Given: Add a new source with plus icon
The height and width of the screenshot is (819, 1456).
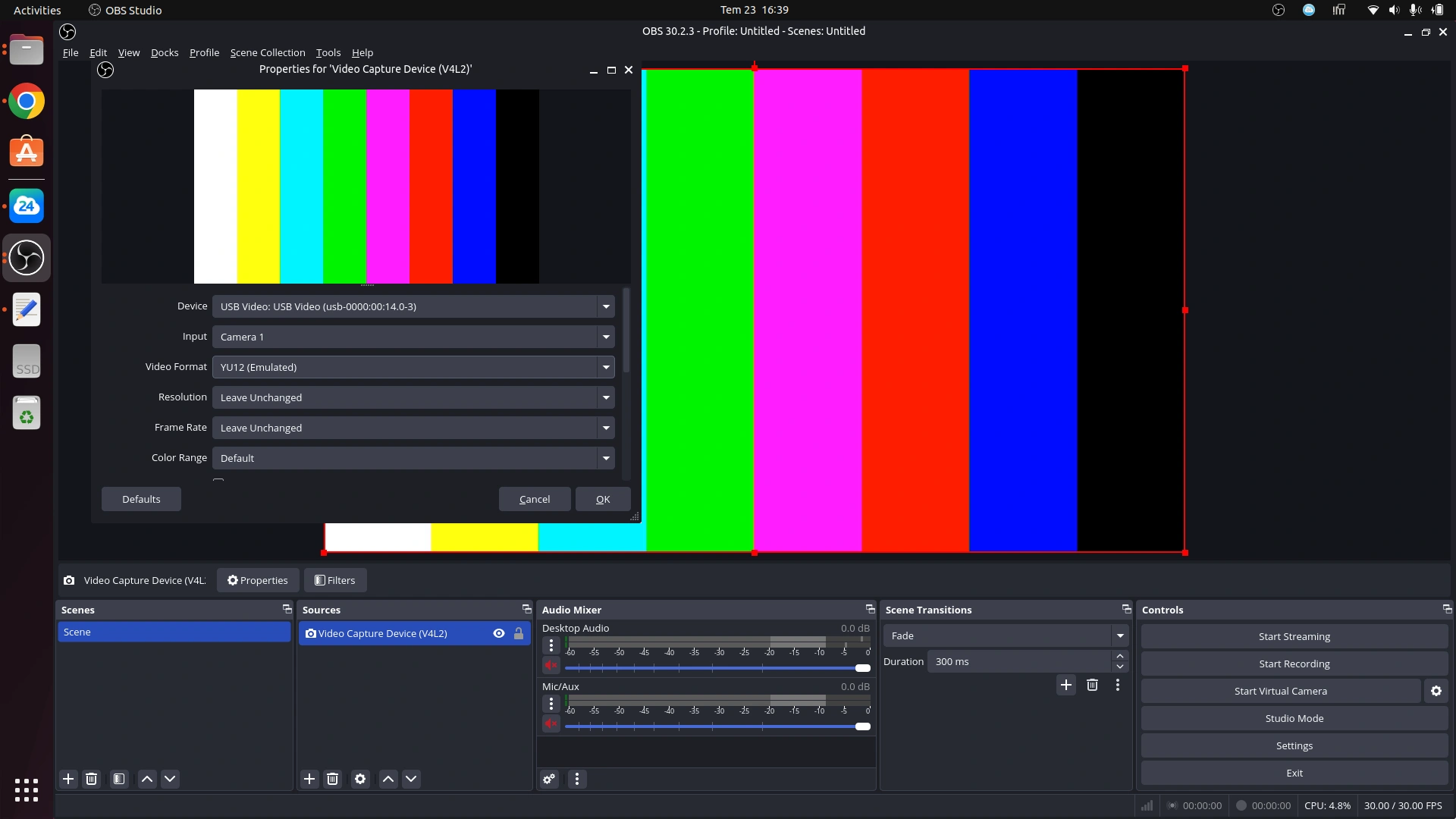Looking at the screenshot, I should pyautogui.click(x=309, y=779).
